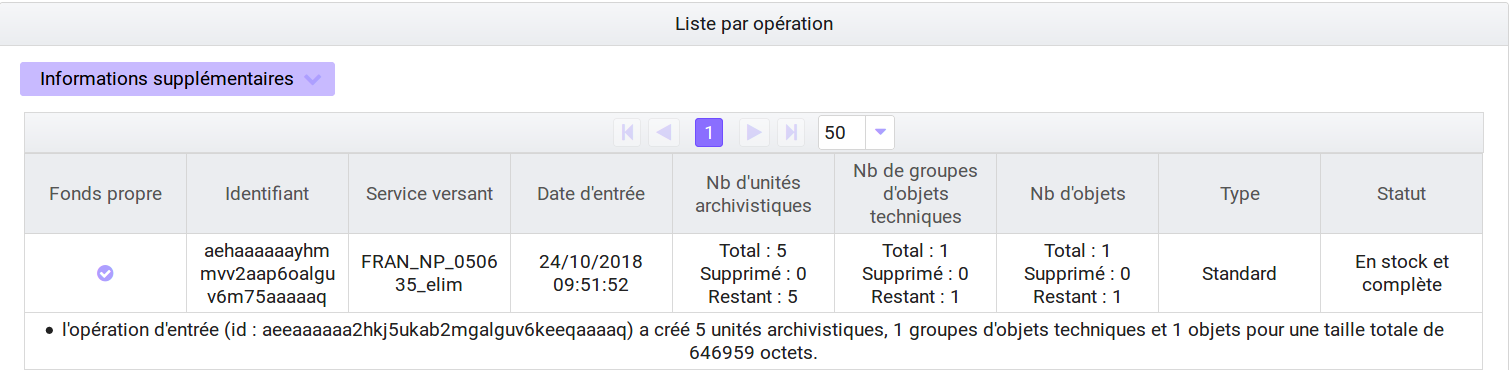Click the Identifiant column header
Image resolution: width=1511 pixels, height=370 pixels.
point(267,194)
